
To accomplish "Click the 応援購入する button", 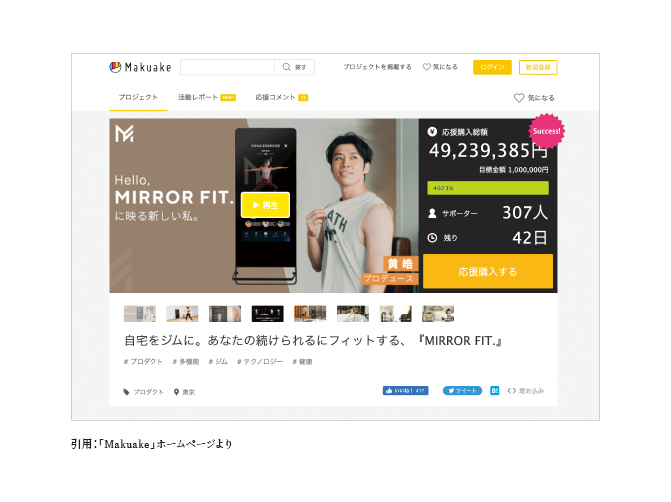I will click(488, 271).
